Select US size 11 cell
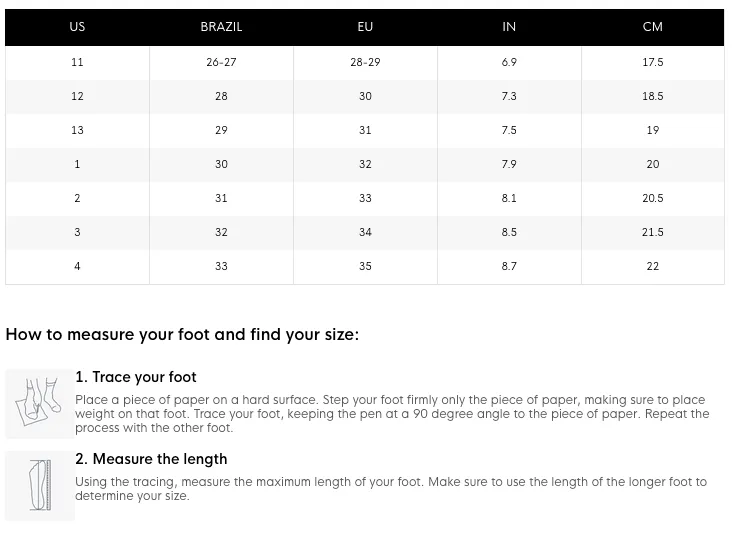Image resolution: width=738 pixels, height=539 pixels. [77, 63]
